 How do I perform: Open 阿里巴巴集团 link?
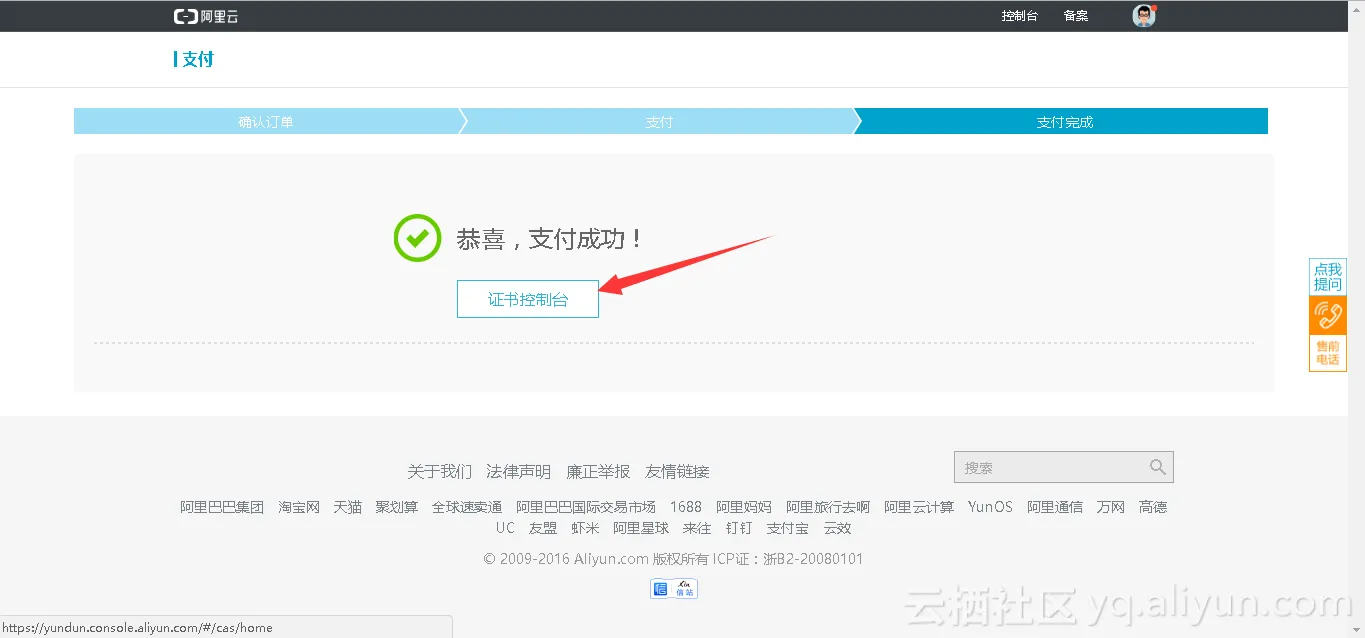click(x=222, y=507)
